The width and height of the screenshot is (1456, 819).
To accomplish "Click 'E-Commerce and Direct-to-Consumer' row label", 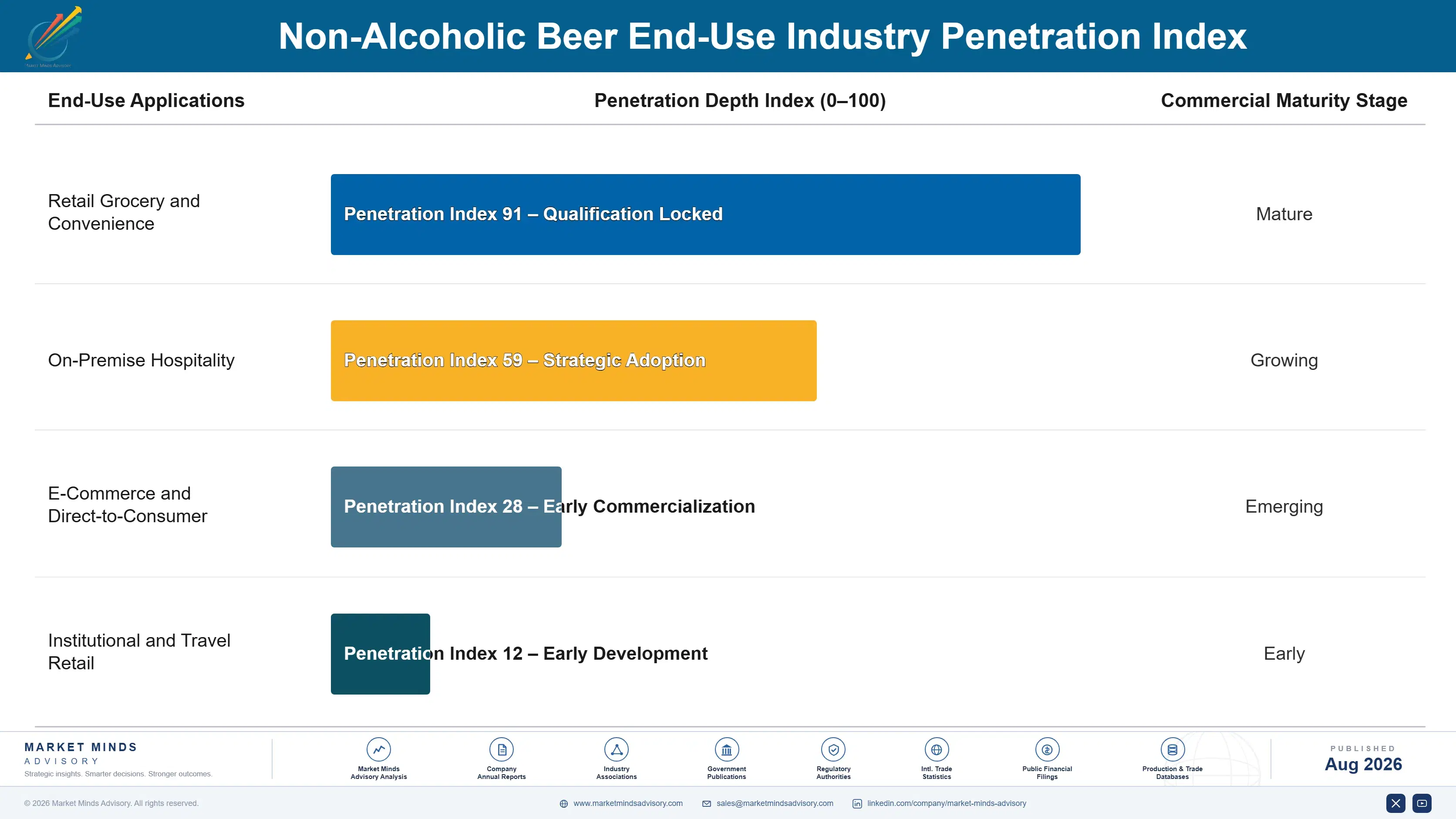I will click(128, 504).
